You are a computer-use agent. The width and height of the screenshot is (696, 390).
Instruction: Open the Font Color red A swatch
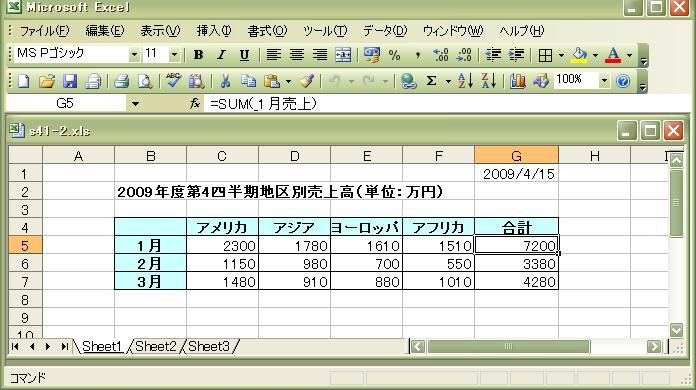[613, 55]
